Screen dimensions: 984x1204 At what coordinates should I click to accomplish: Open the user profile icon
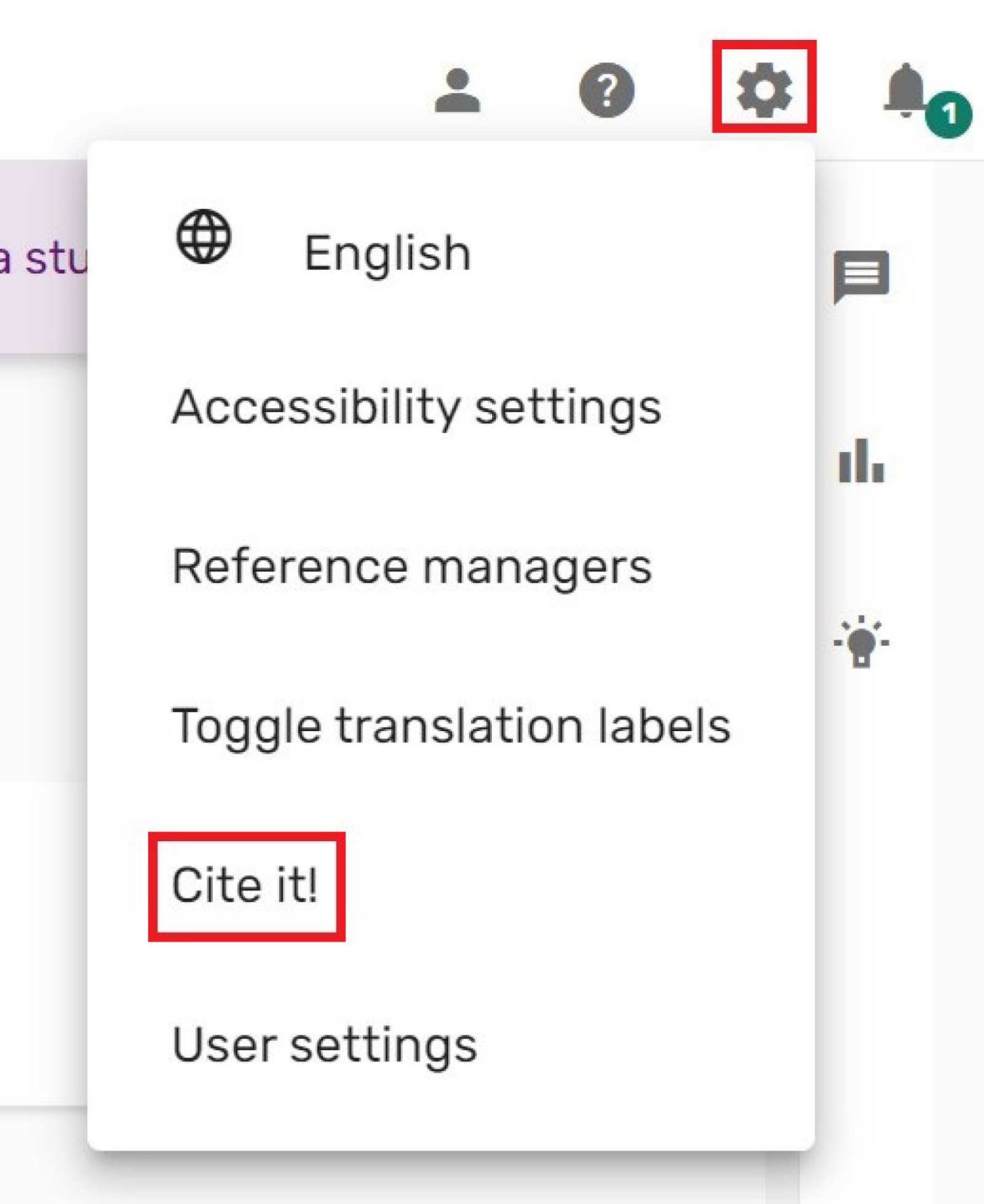pyautogui.click(x=457, y=90)
